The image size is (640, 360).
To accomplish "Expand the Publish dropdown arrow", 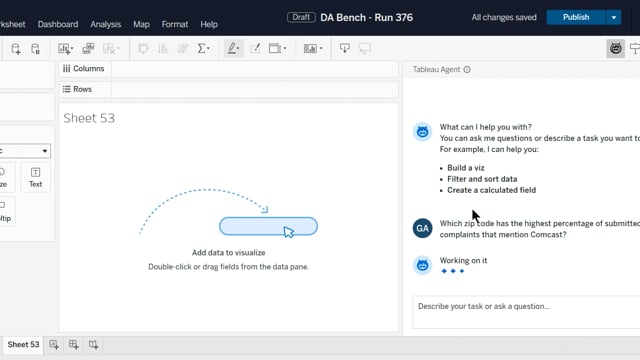I will tap(613, 18).
